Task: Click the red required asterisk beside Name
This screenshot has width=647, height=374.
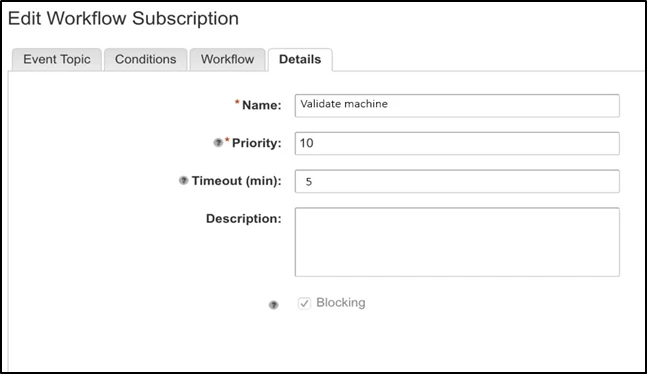Action: 237,102
